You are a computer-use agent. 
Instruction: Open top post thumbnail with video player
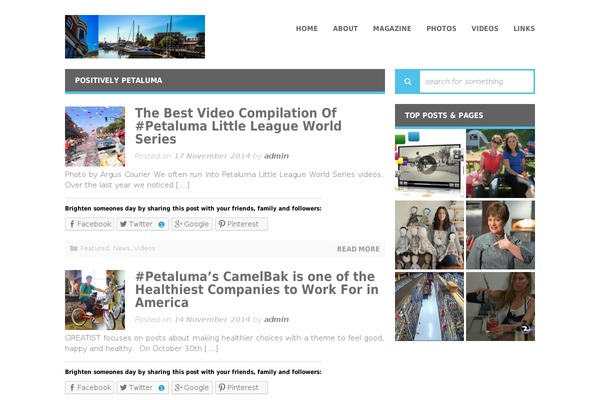pos(429,163)
